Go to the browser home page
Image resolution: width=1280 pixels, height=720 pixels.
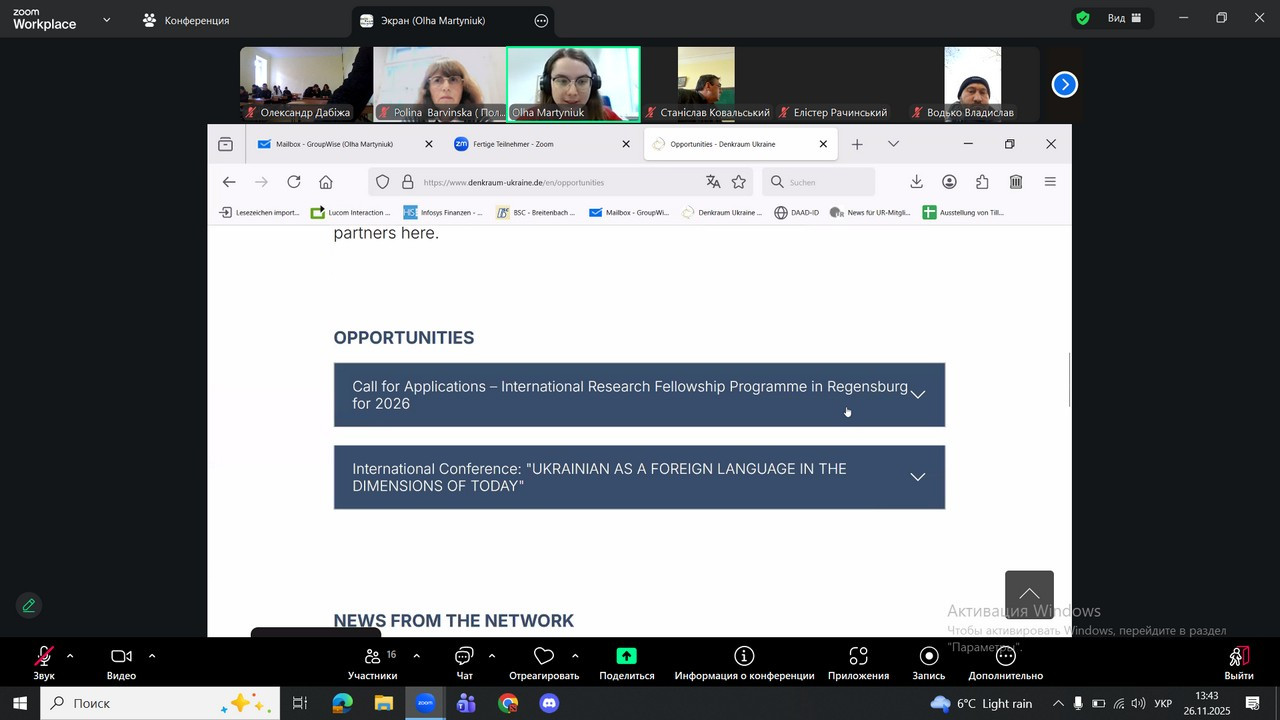pos(326,182)
